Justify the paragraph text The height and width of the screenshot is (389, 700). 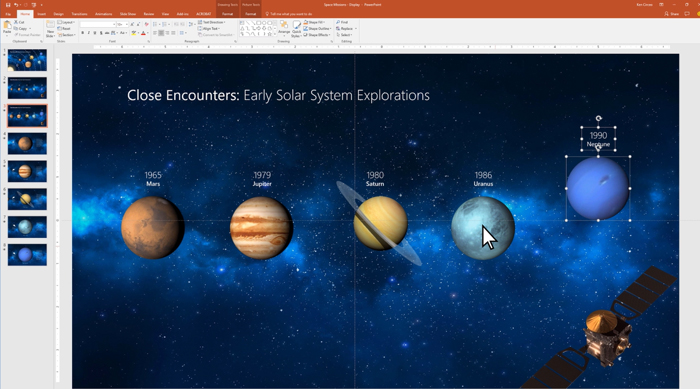tap(173, 33)
